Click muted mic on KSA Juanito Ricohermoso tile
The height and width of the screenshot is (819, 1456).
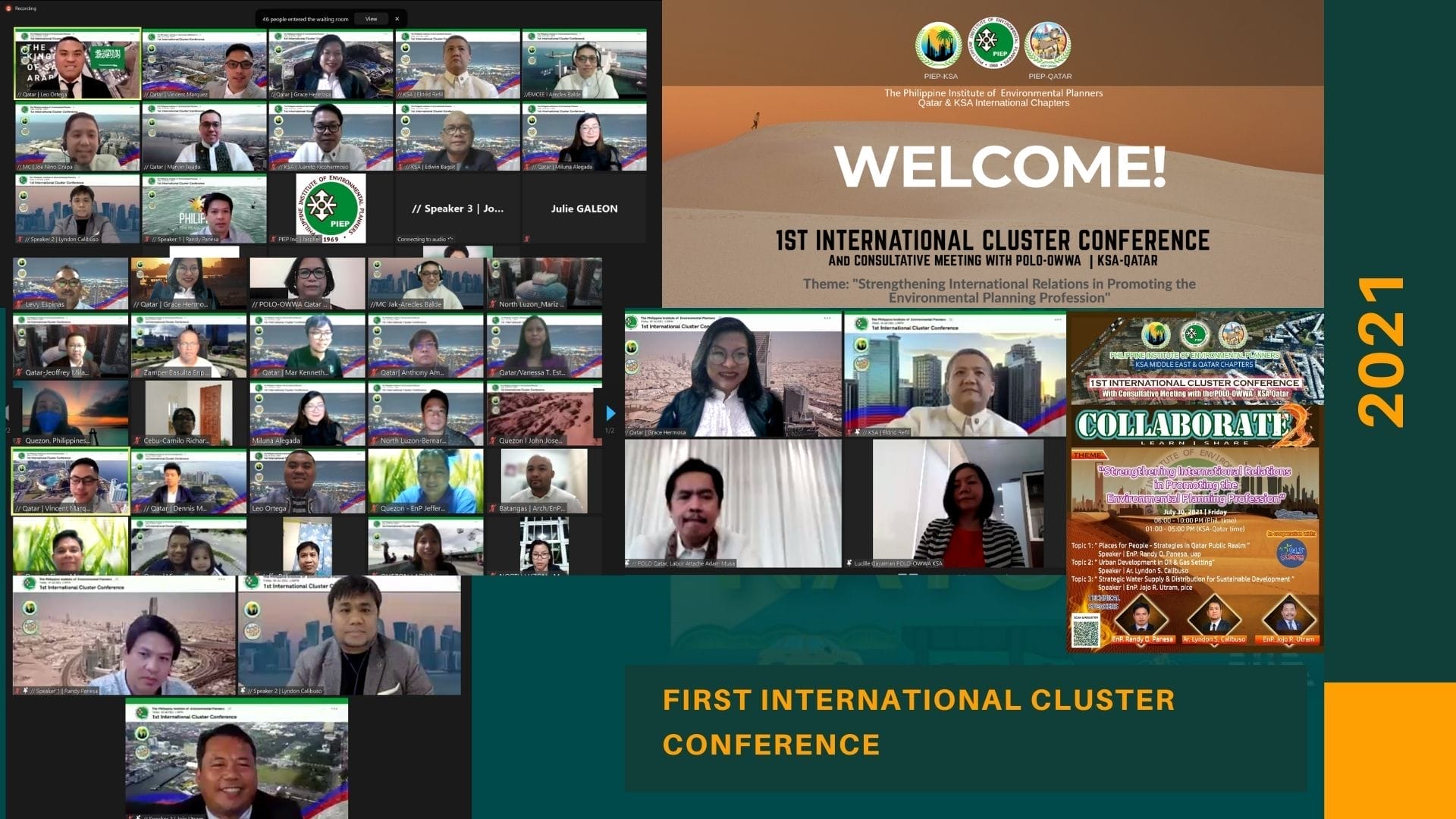[273, 167]
